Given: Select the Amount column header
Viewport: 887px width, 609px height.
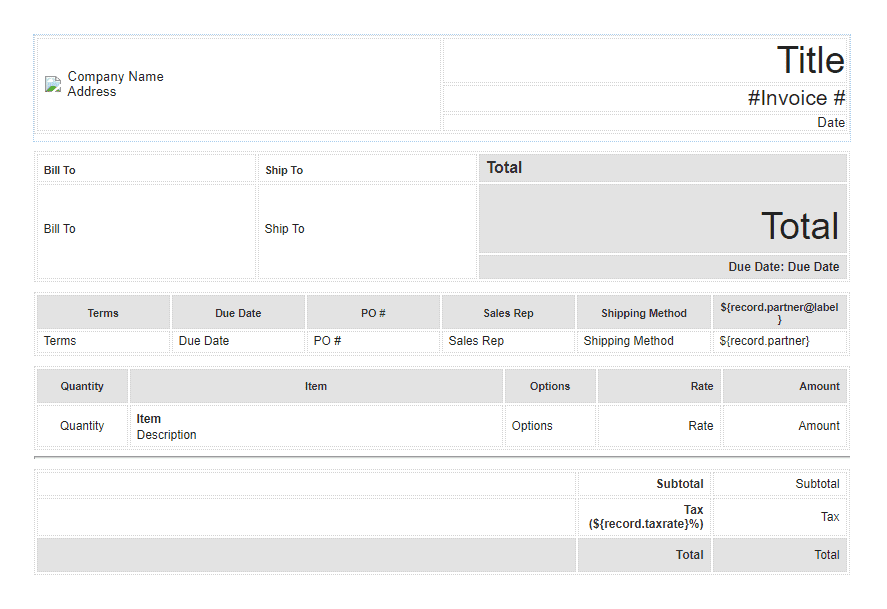Looking at the screenshot, I should [785, 386].
